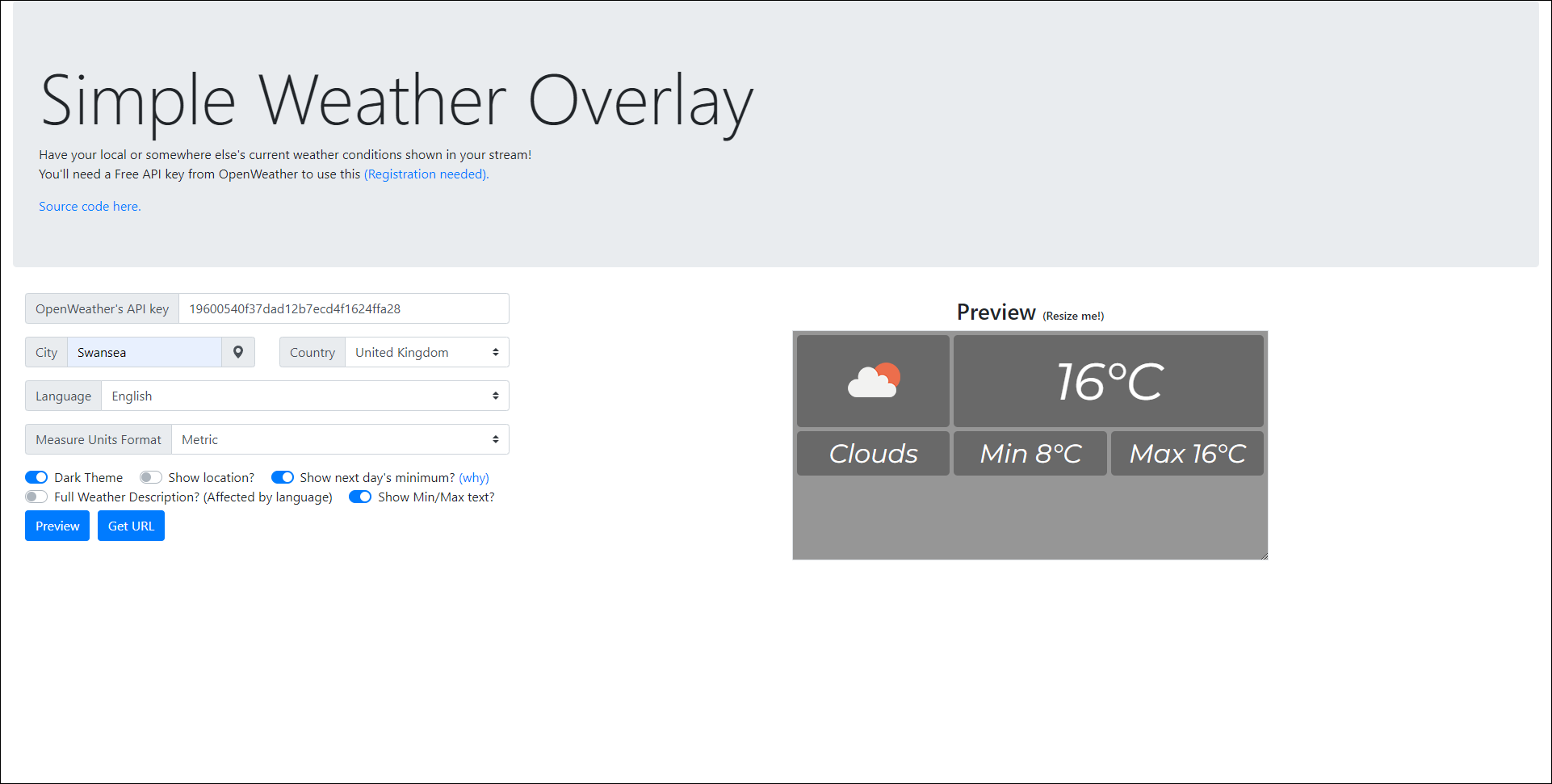Click the Clouds condition tile

click(873, 453)
